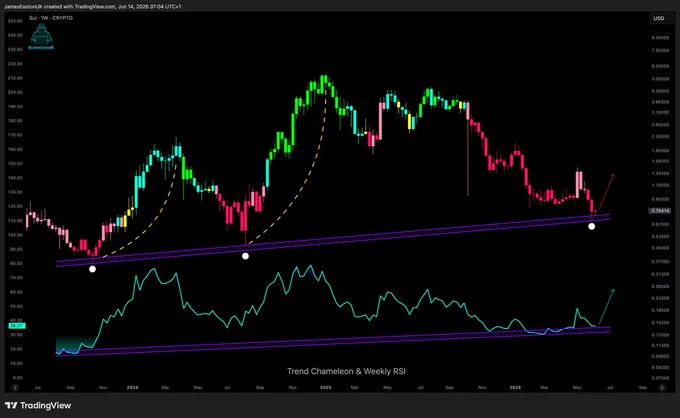Select the Sui · 1W · CRYPTO symbol title
680x418 pixels.
(x=51, y=18)
